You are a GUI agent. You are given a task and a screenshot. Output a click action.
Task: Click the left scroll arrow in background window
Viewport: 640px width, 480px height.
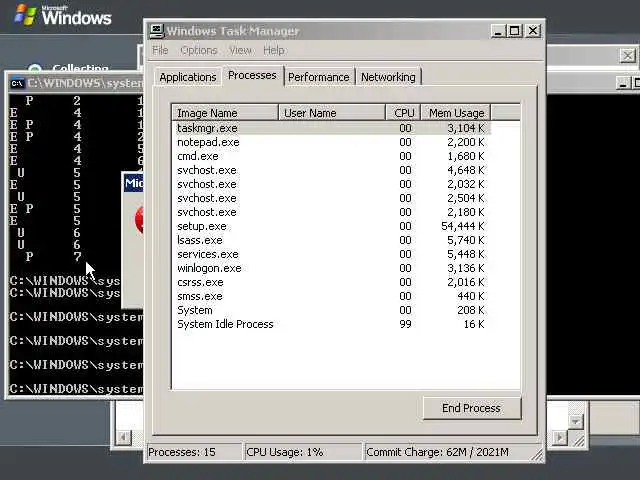[x=123, y=438]
